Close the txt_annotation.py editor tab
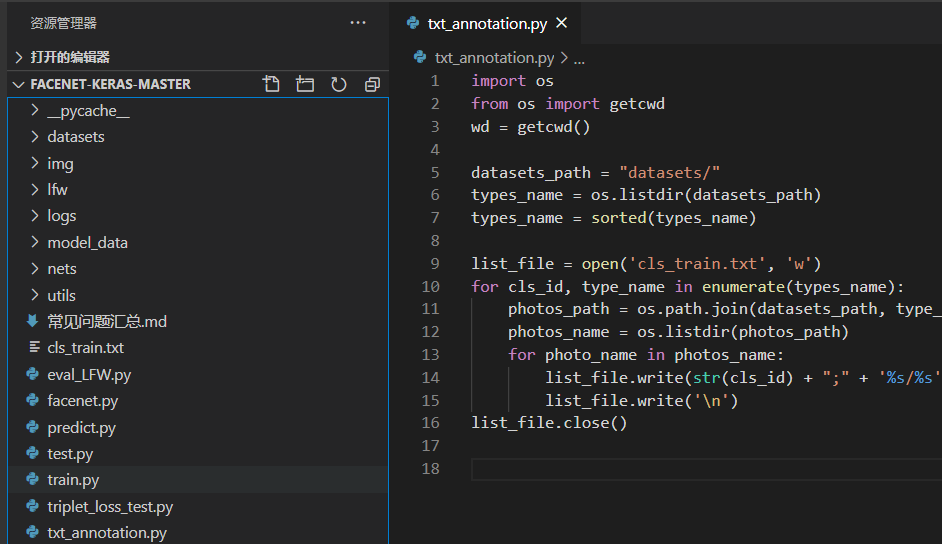942x544 pixels. point(562,23)
